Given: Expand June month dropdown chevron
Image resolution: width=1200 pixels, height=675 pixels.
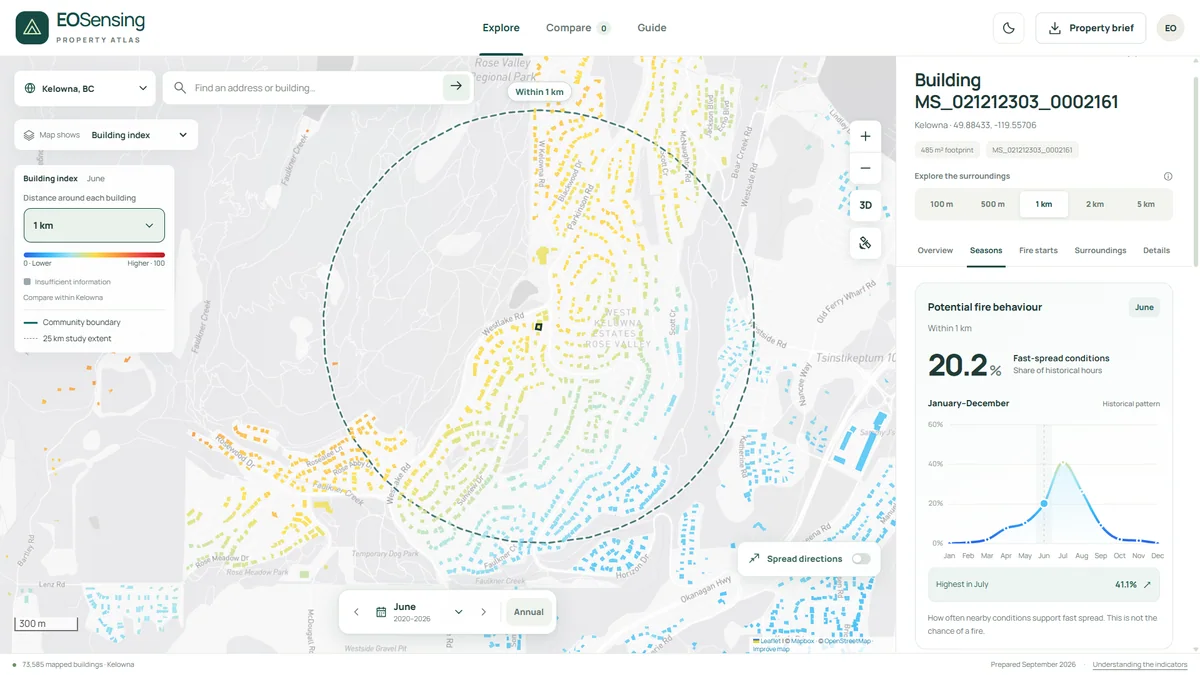Looking at the screenshot, I should click(x=458, y=612).
